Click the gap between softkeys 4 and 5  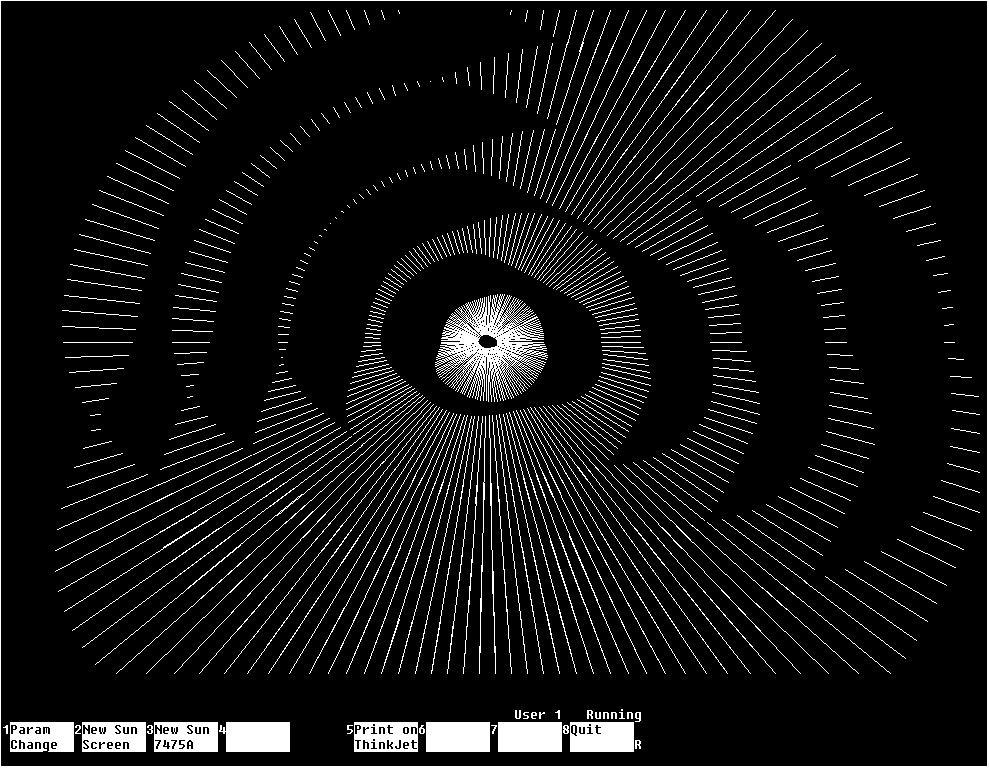318,737
